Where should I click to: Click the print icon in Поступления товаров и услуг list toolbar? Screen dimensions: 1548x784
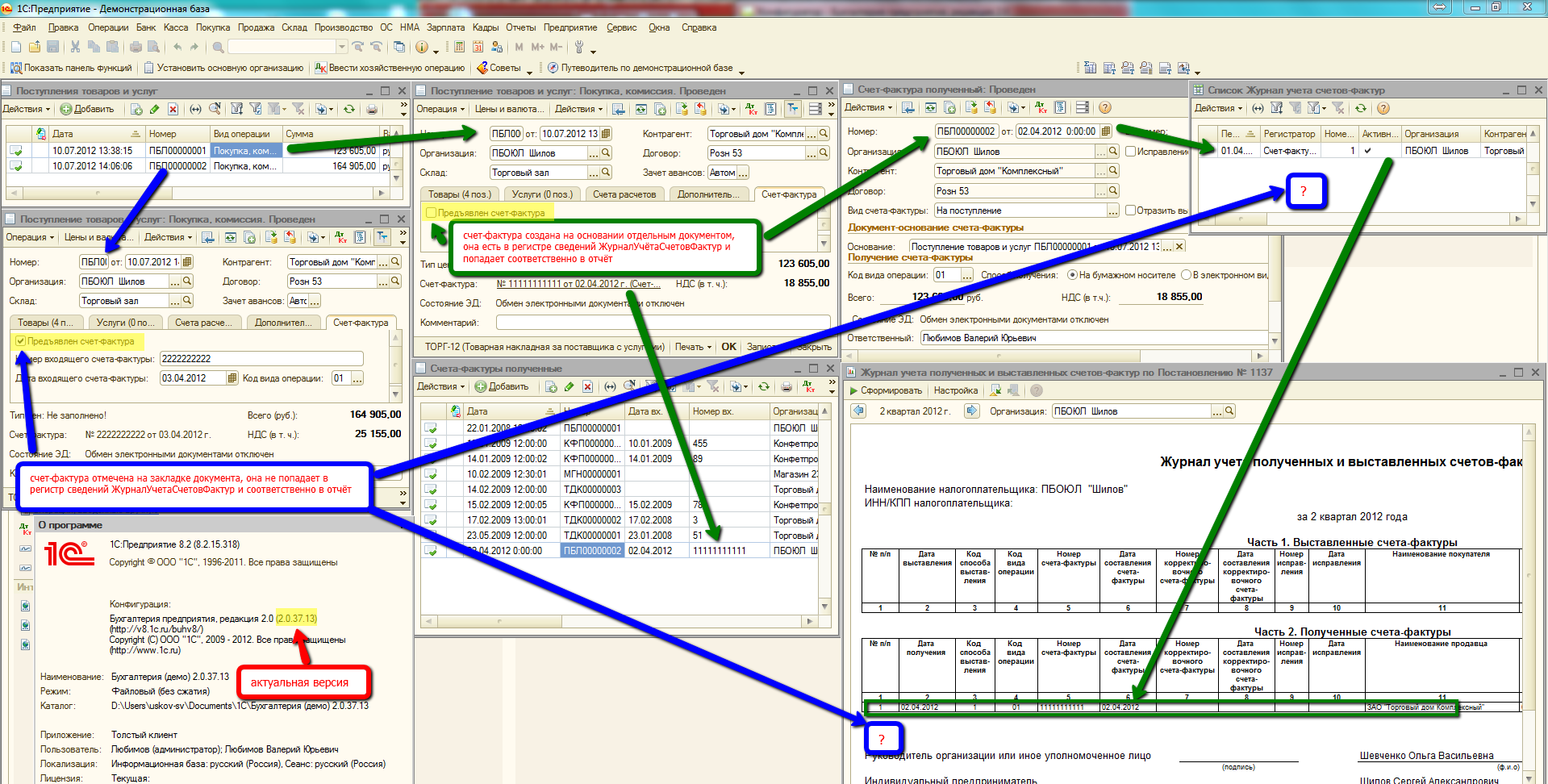coord(372,109)
